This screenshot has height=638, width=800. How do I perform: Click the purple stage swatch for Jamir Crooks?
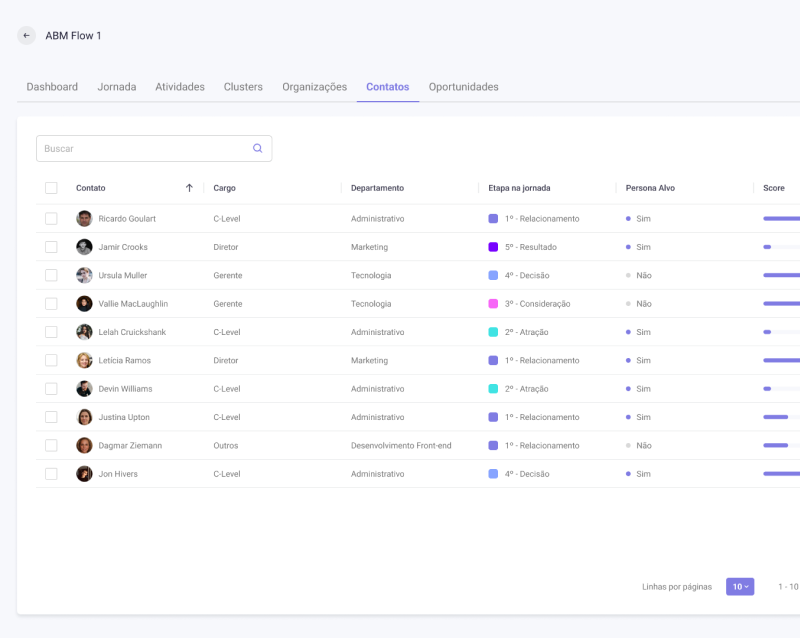coord(493,247)
